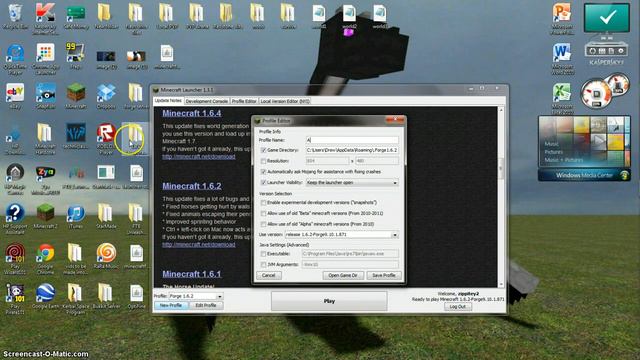Image resolution: width=640 pixels, height=360 pixels.
Task: Click the large Play button
Action: 329,301
